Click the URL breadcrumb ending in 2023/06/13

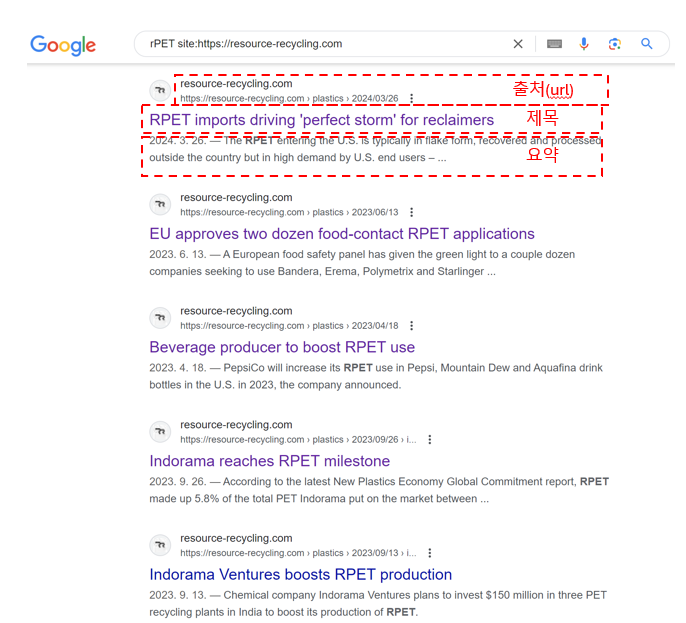289,212
